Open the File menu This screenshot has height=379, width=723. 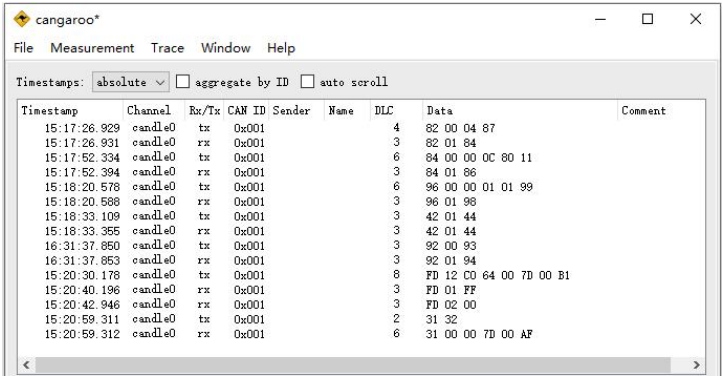pos(23,48)
